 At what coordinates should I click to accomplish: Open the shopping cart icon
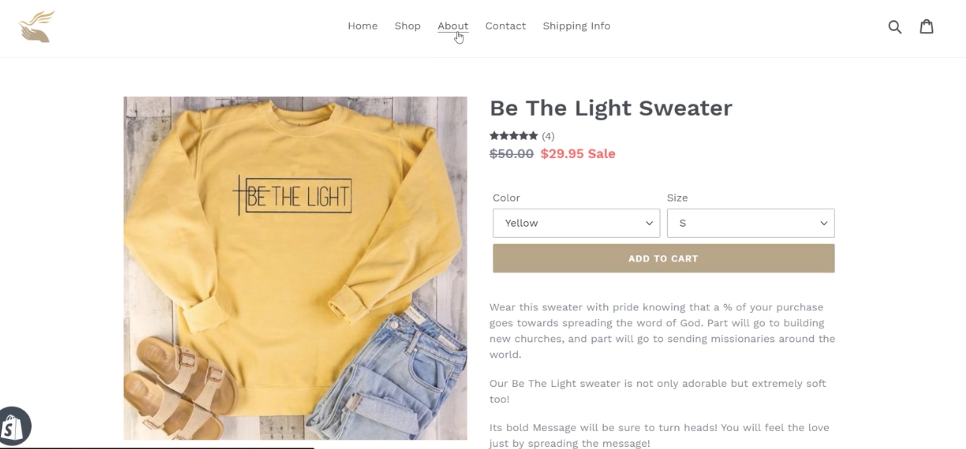(x=927, y=27)
